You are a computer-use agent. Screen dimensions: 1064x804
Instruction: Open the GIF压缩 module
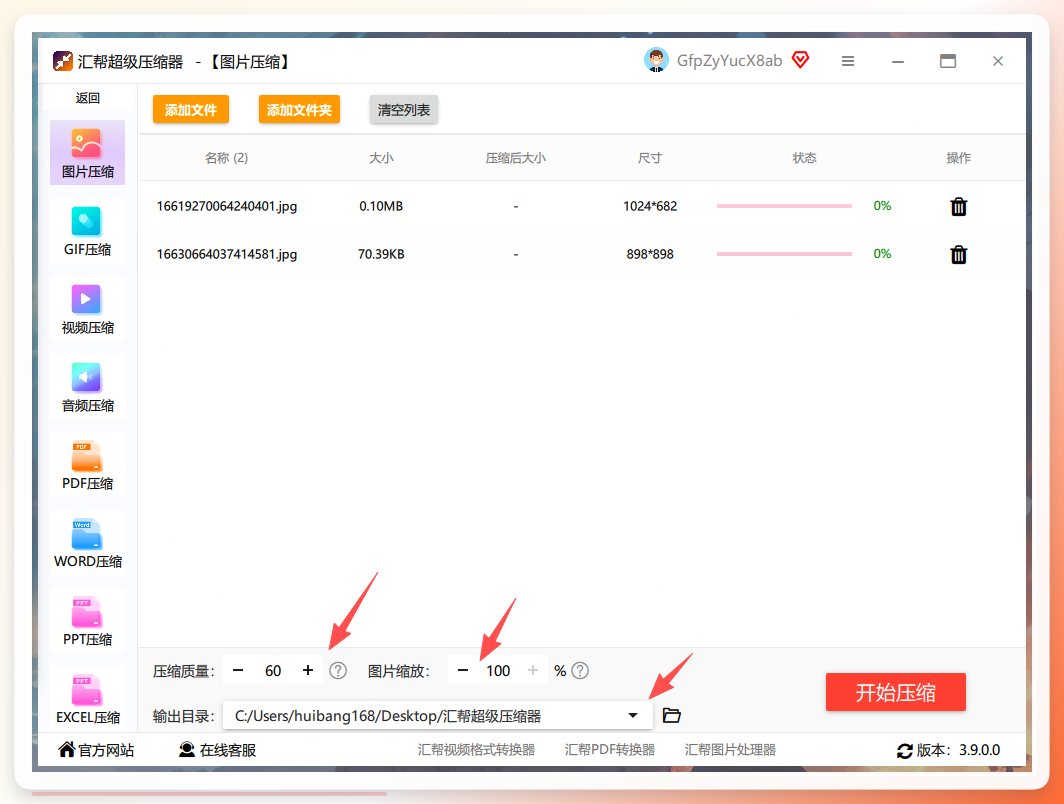click(x=87, y=231)
